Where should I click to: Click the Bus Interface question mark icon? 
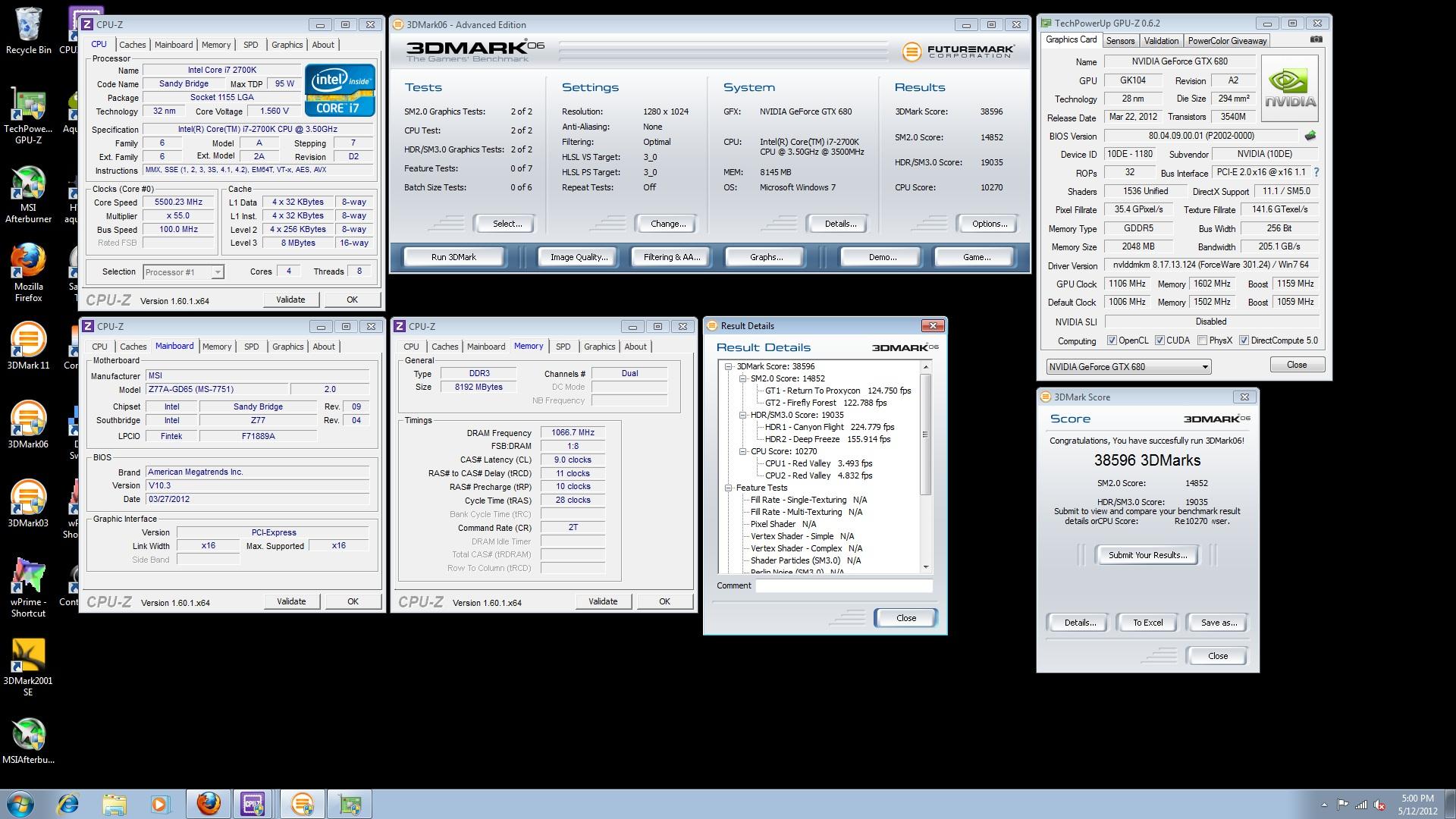[x=1316, y=172]
